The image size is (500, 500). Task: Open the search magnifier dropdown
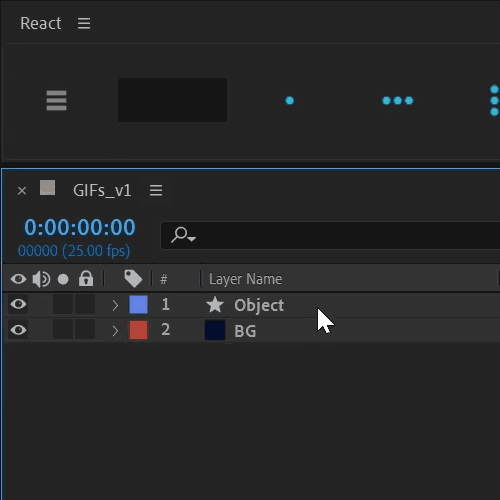point(183,235)
